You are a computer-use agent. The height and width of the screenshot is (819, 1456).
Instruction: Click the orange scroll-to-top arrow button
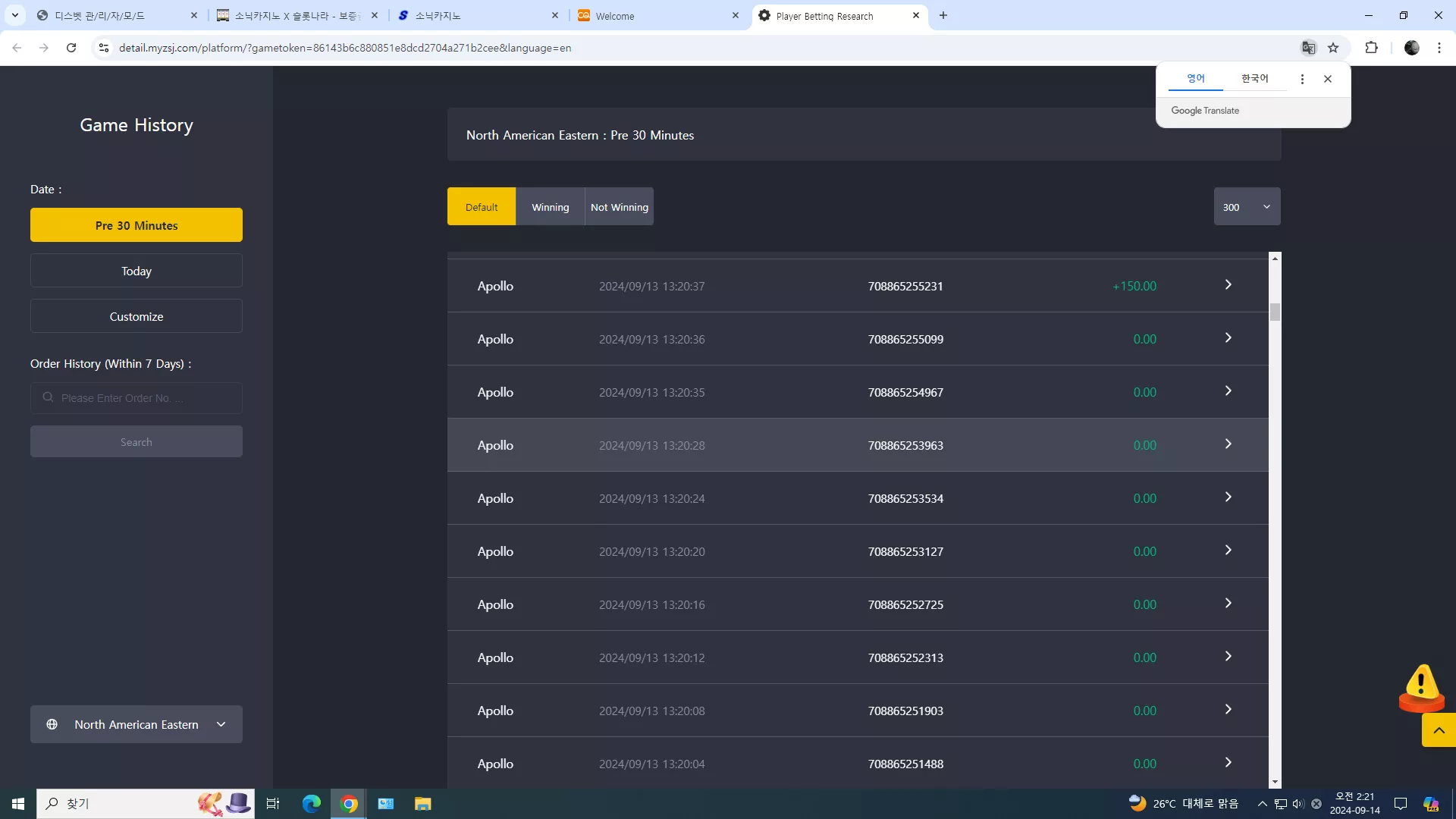[x=1439, y=730]
